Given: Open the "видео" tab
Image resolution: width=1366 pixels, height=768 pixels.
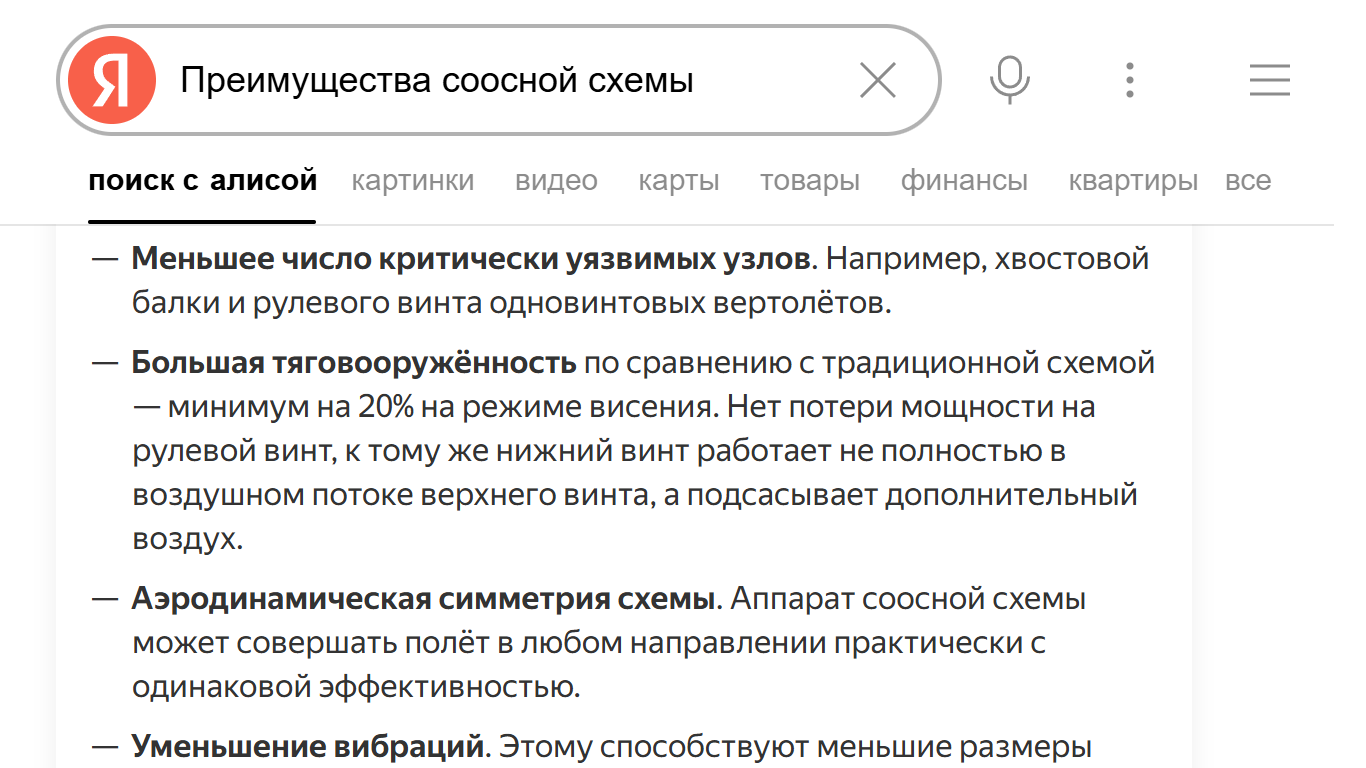Looking at the screenshot, I should click(556, 181).
